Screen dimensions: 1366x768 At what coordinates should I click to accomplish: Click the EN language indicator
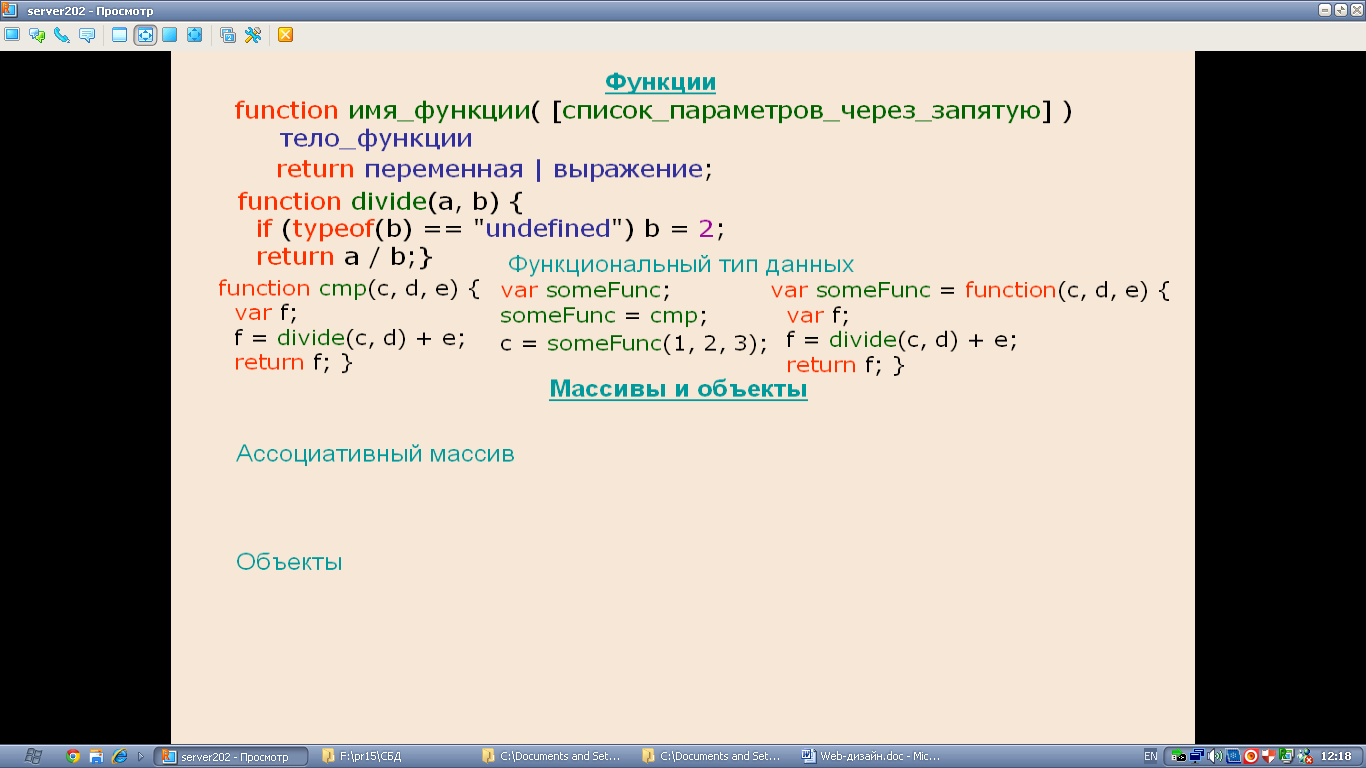pos(1151,756)
